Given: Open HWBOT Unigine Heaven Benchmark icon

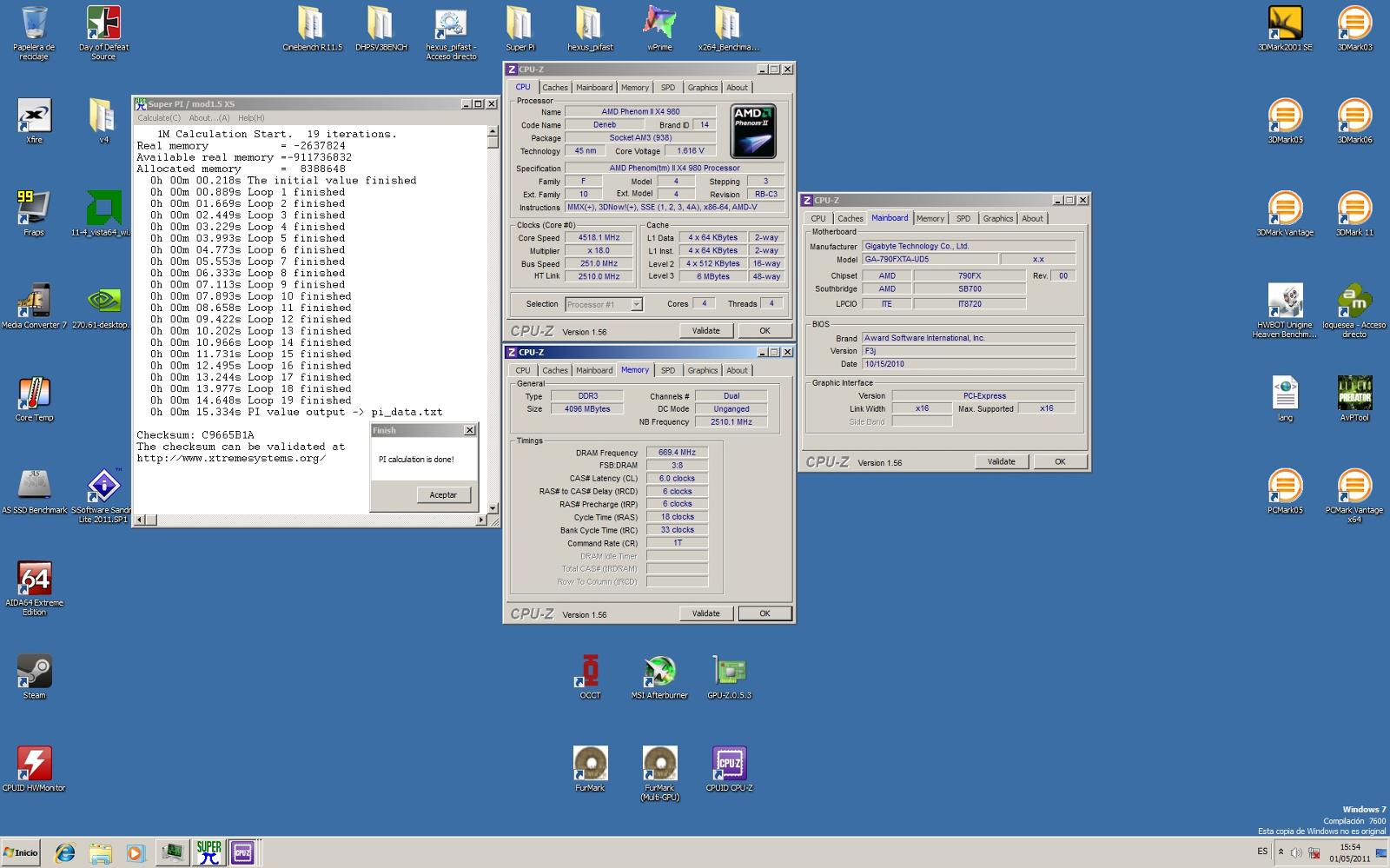Looking at the screenshot, I should pyautogui.click(x=1285, y=310).
